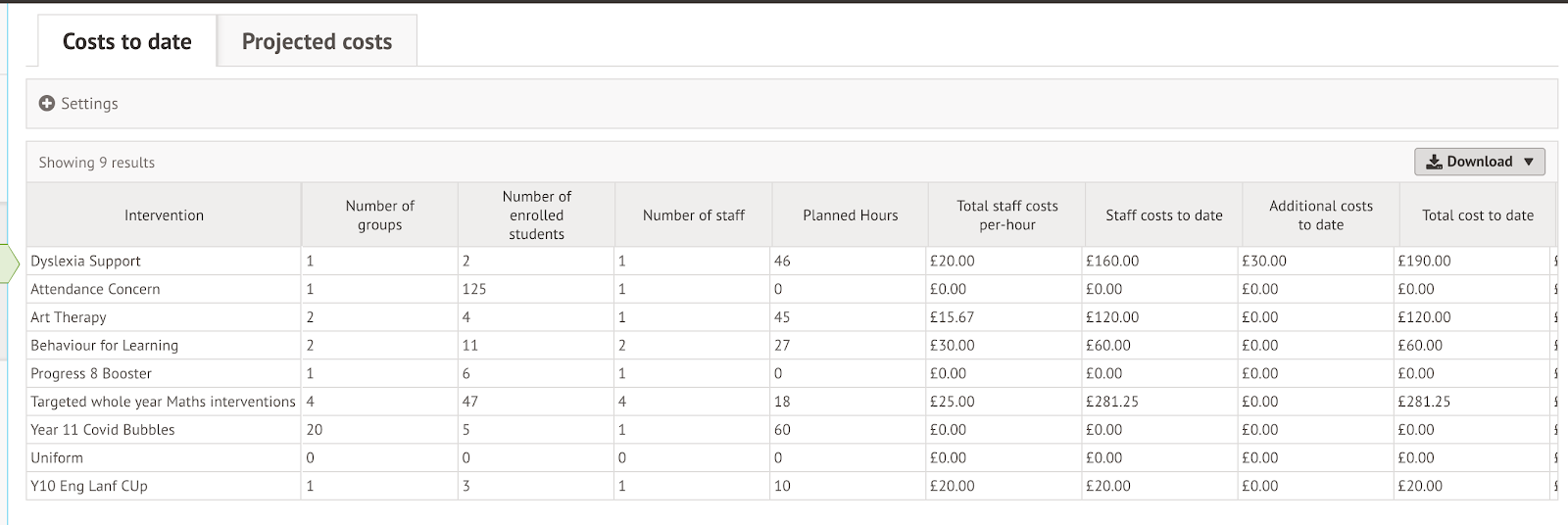Sort by Number of enrolled students
The width and height of the screenshot is (1568, 525).
(x=536, y=215)
